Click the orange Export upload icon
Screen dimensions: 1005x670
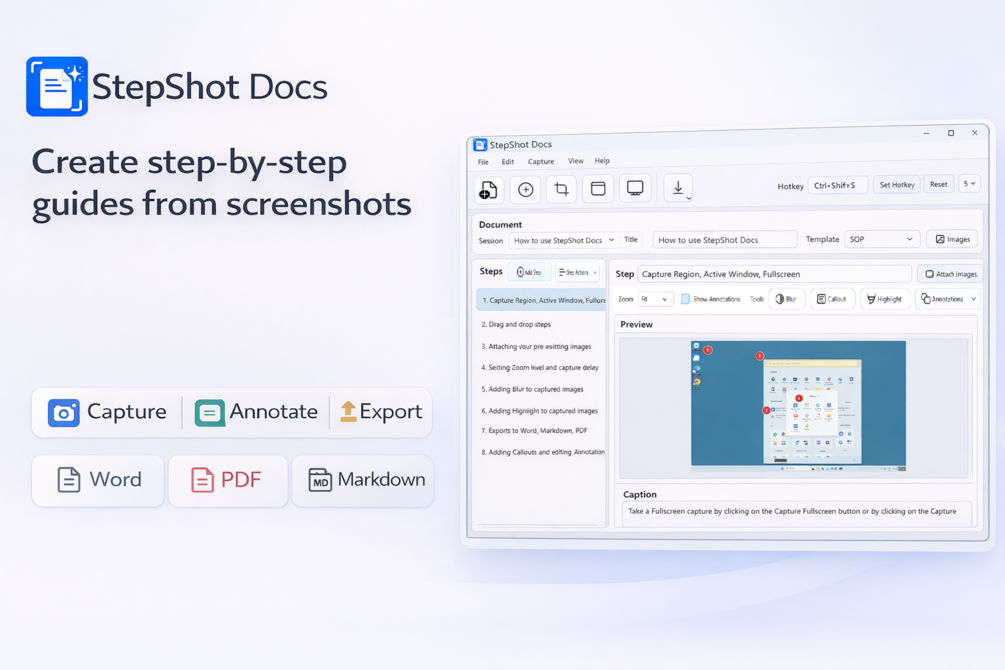[348, 411]
